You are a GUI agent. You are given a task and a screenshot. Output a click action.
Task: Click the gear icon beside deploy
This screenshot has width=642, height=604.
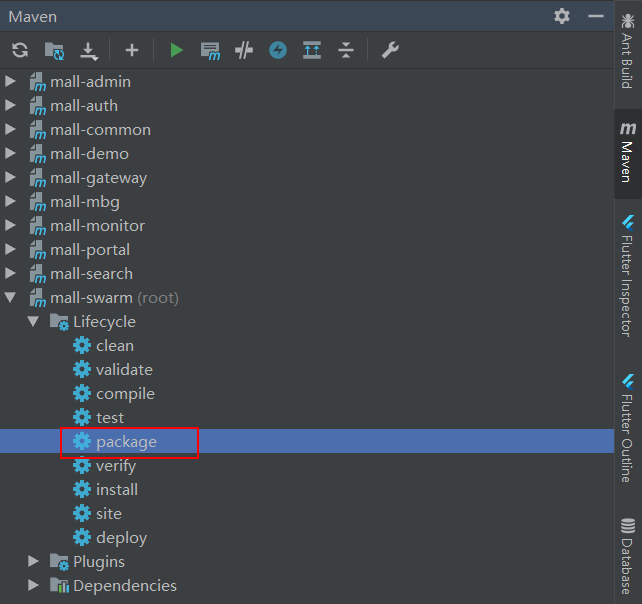tap(82, 537)
